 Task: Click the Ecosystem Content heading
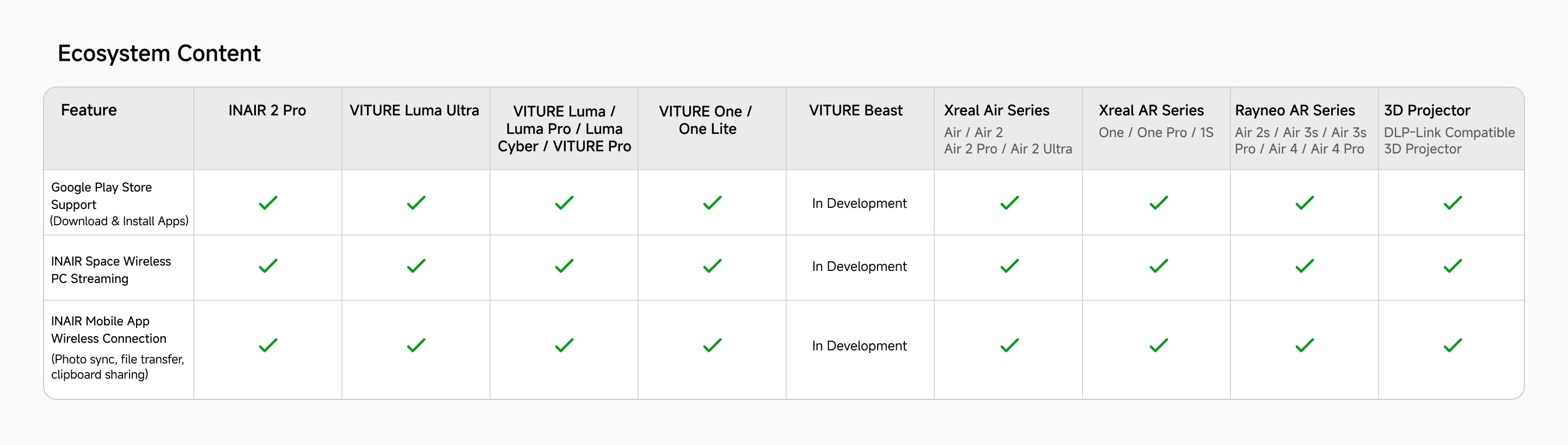click(159, 53)
